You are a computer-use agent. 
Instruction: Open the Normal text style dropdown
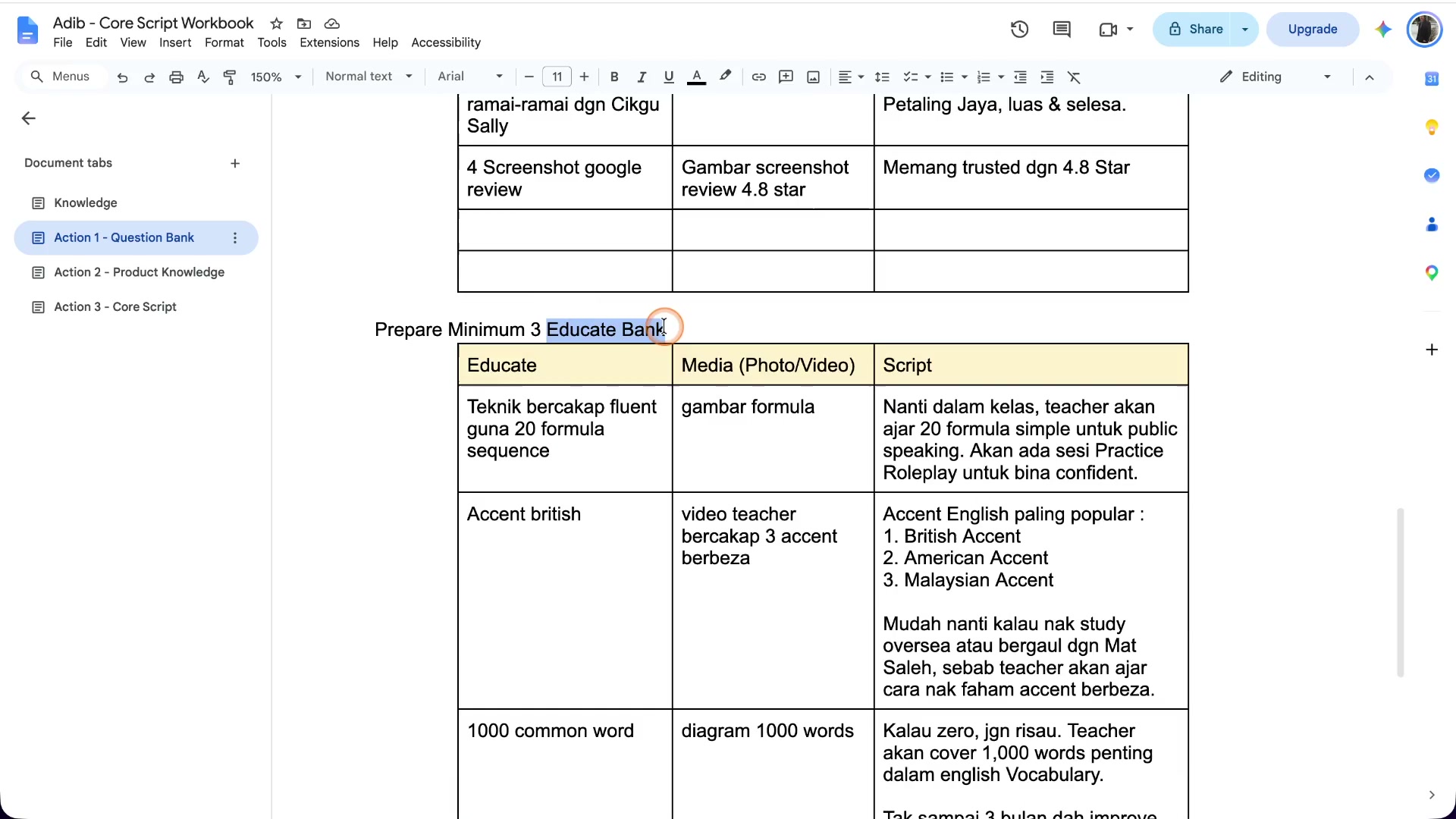(369, 77)
